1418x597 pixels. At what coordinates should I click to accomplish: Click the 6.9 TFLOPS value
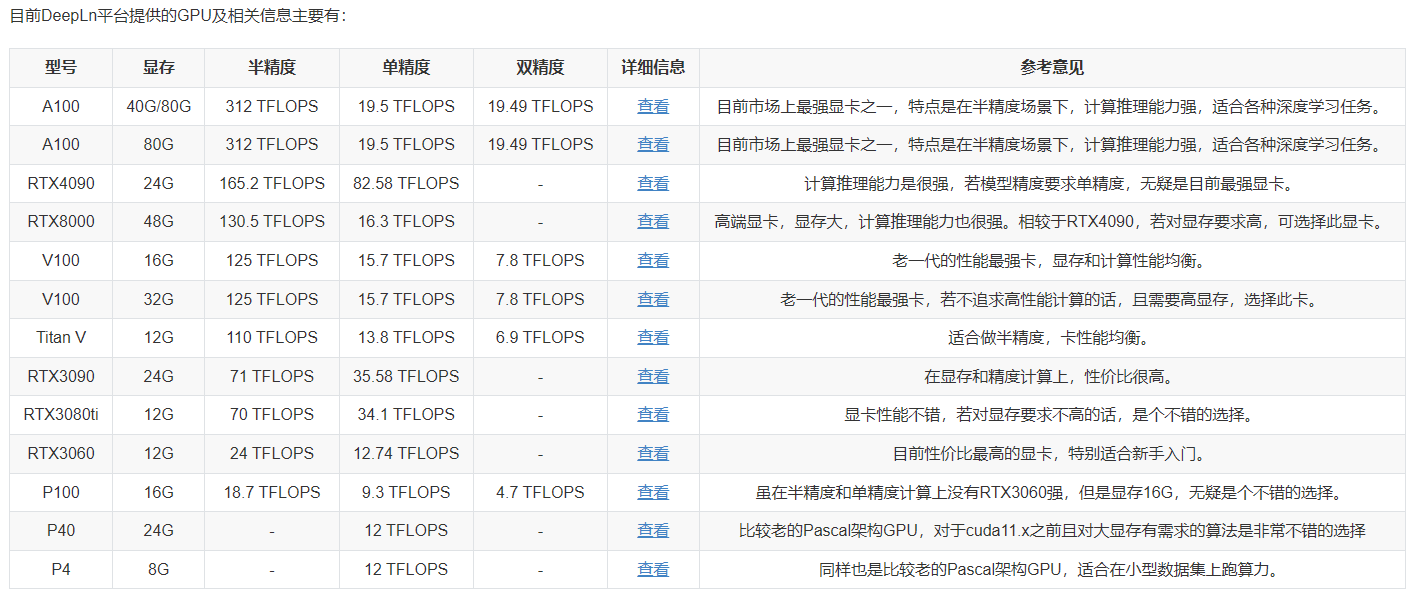point(540,338)
